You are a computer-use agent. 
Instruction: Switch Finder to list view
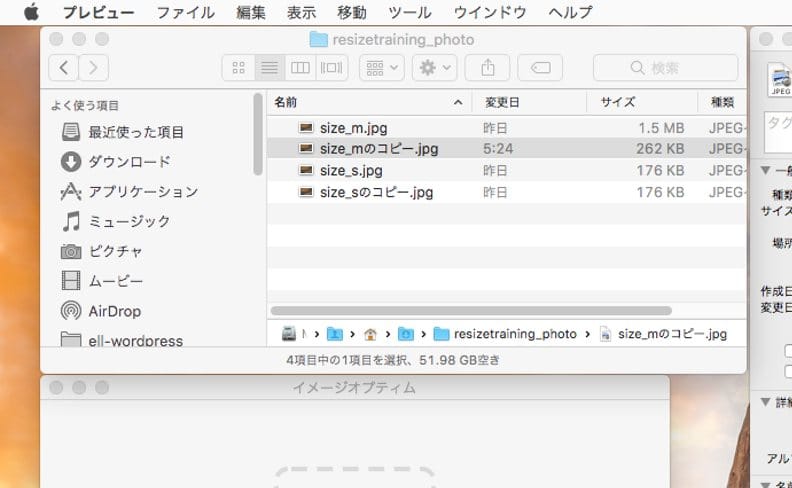pos(270,67)
